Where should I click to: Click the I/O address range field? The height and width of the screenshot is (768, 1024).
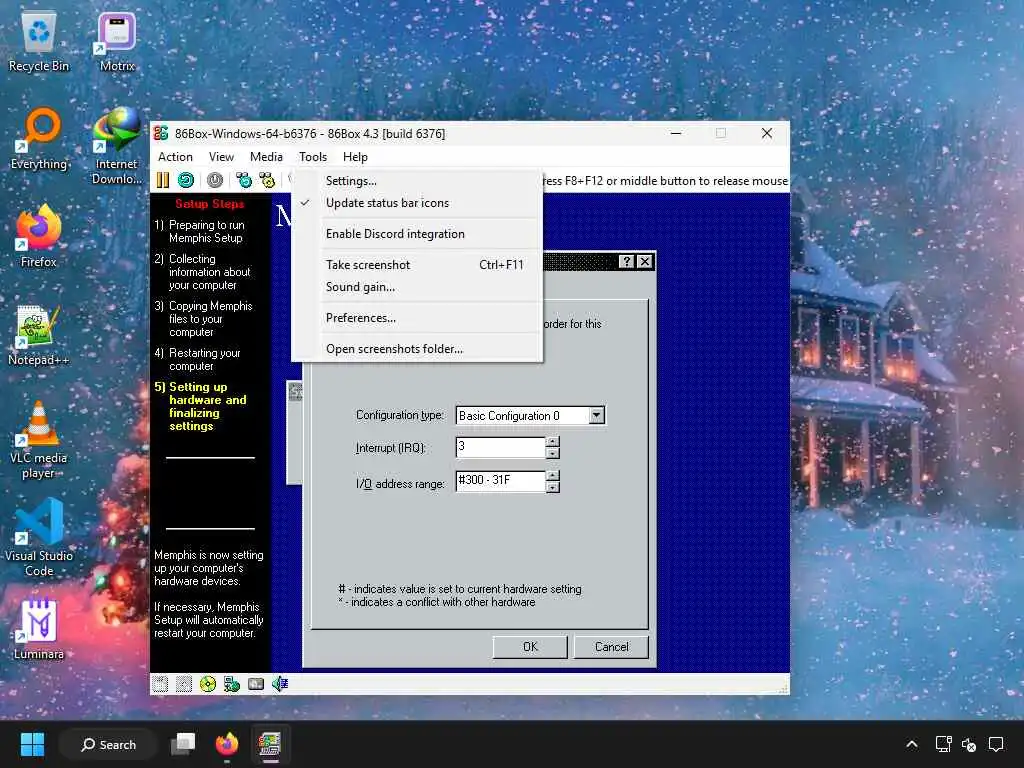pos(500,481)
